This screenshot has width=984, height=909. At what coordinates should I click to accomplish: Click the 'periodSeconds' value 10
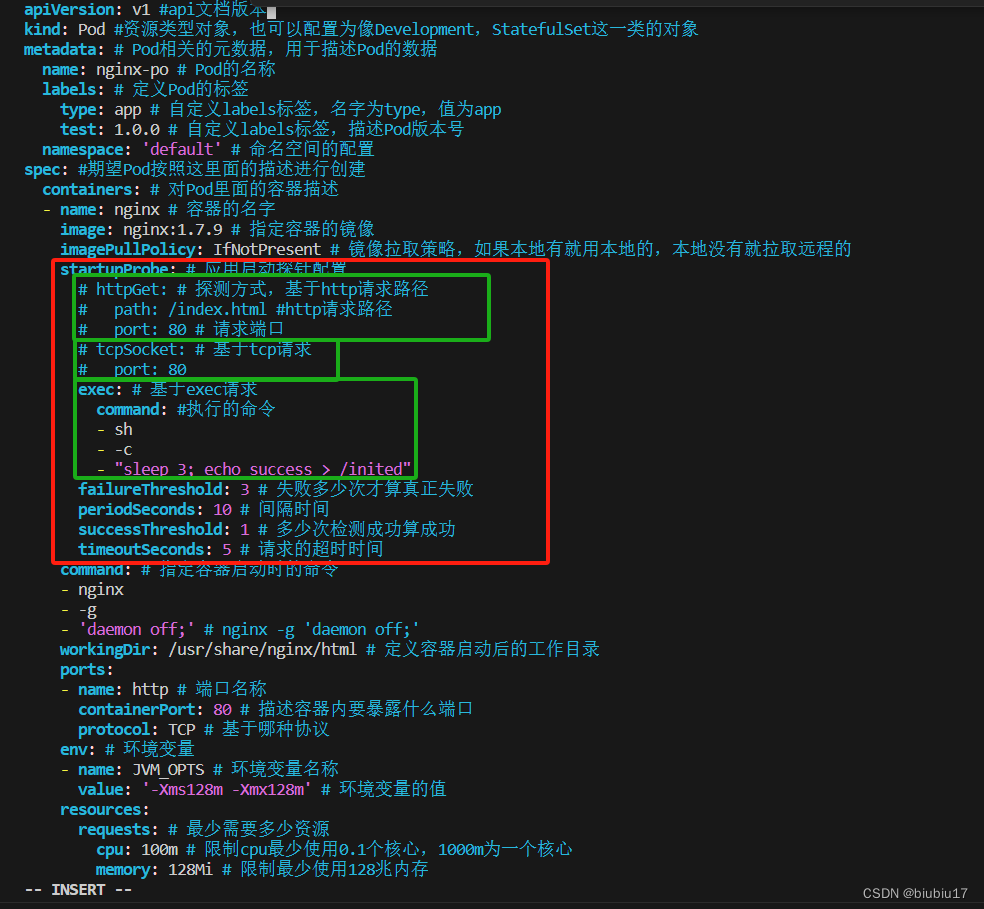point(222,510)
